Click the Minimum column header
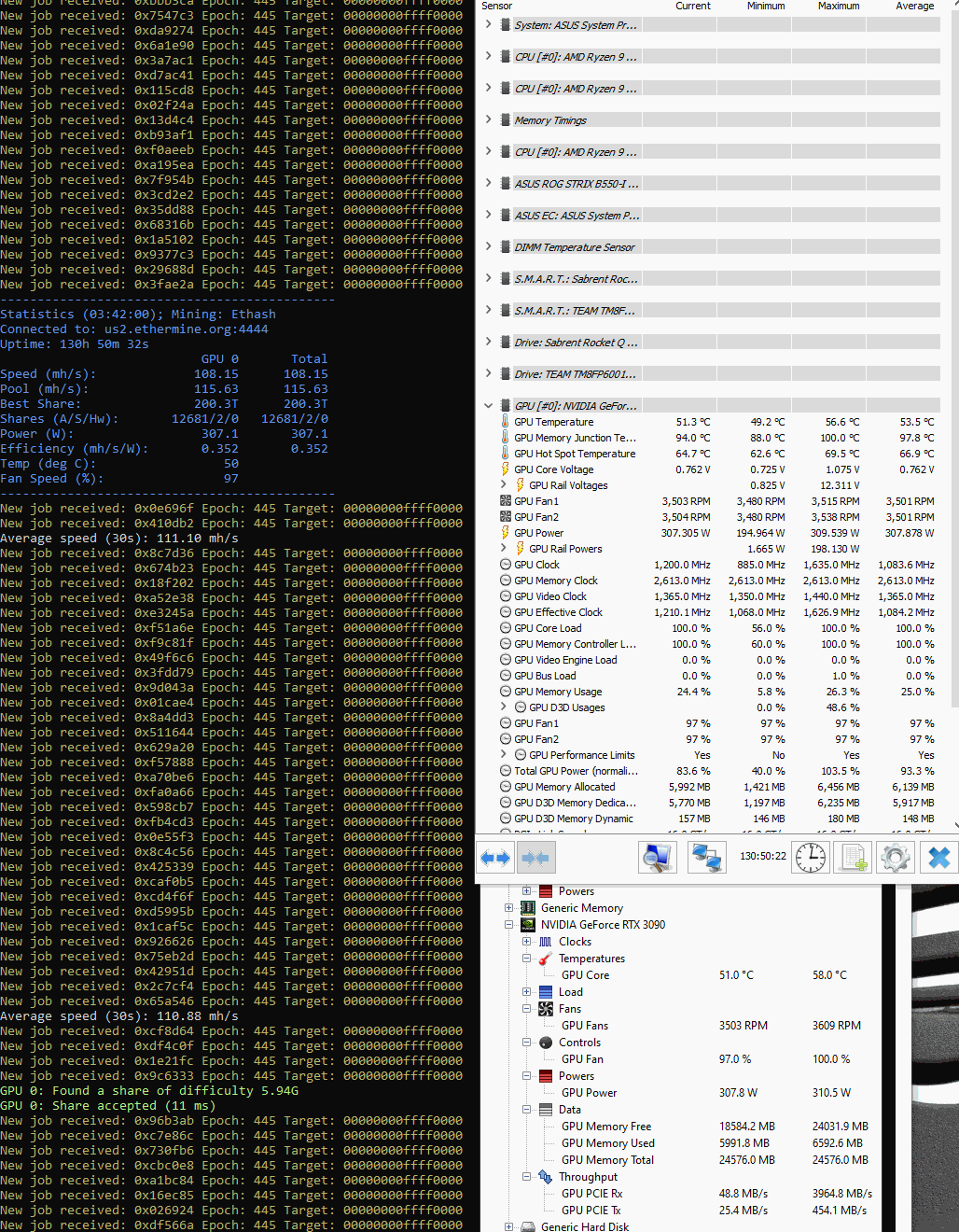 766,6
